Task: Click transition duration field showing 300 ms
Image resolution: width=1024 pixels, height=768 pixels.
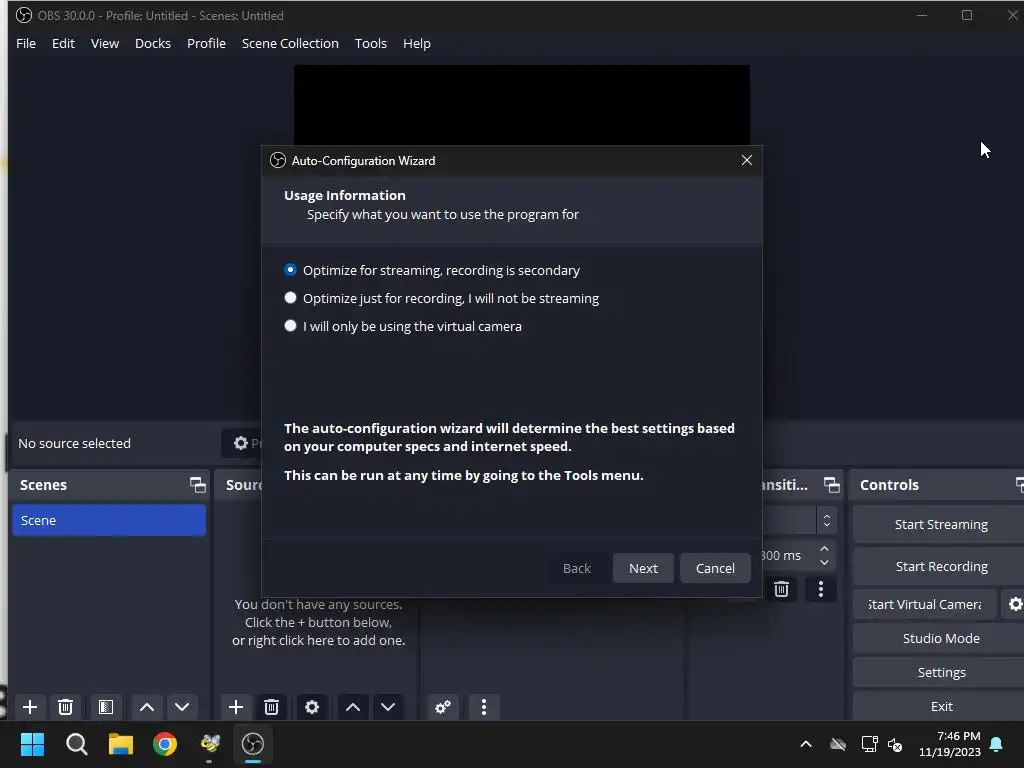Action: 788,556
